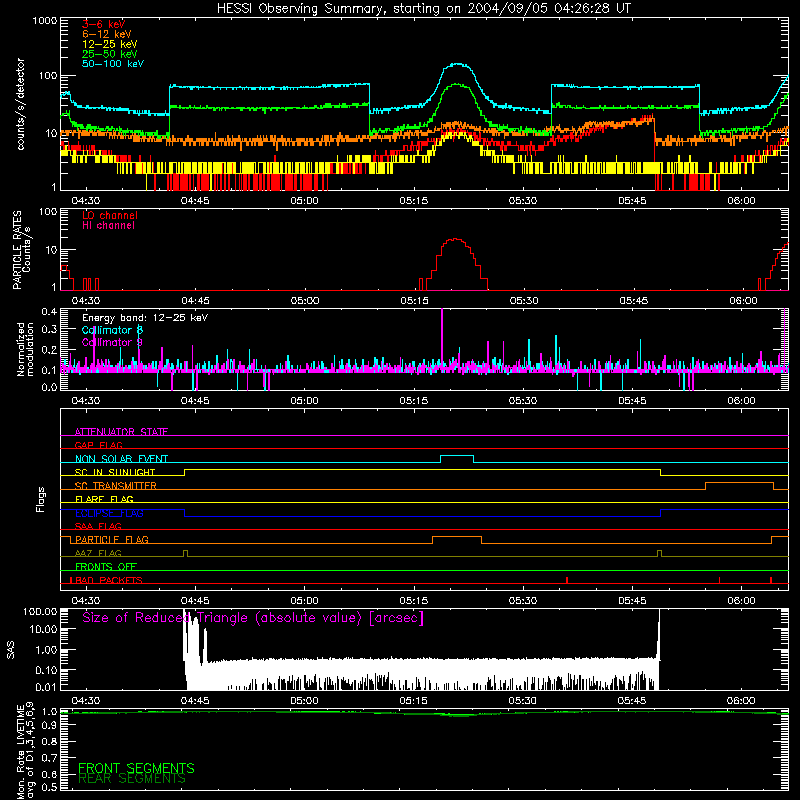The image size is (800, 800).
Task: Click the Flags panel axis label
Action: tap(40, 499)
